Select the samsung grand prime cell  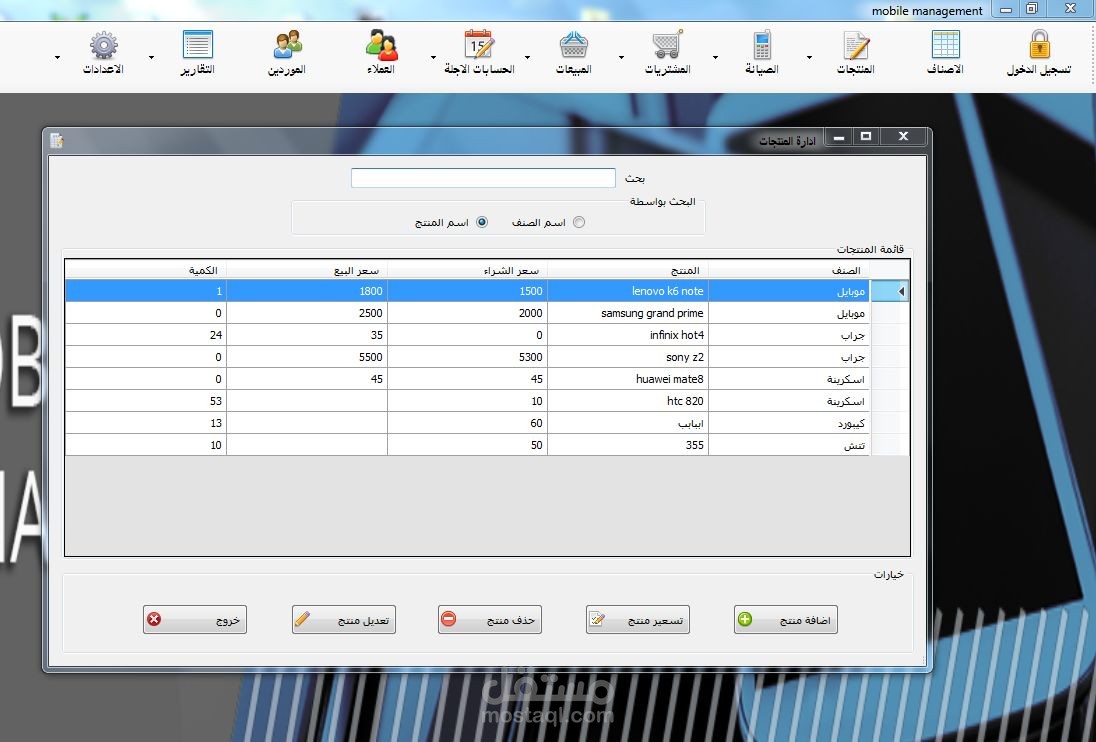[628, 313]
